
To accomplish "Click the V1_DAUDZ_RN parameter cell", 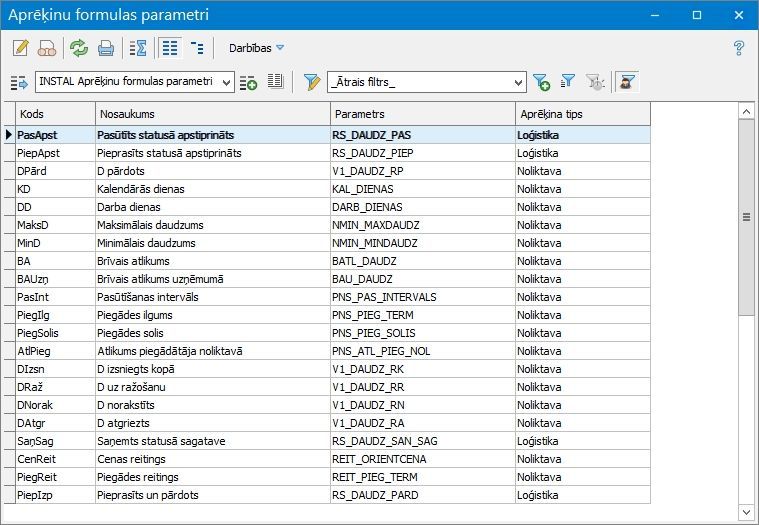I will [x=423, y=405].
